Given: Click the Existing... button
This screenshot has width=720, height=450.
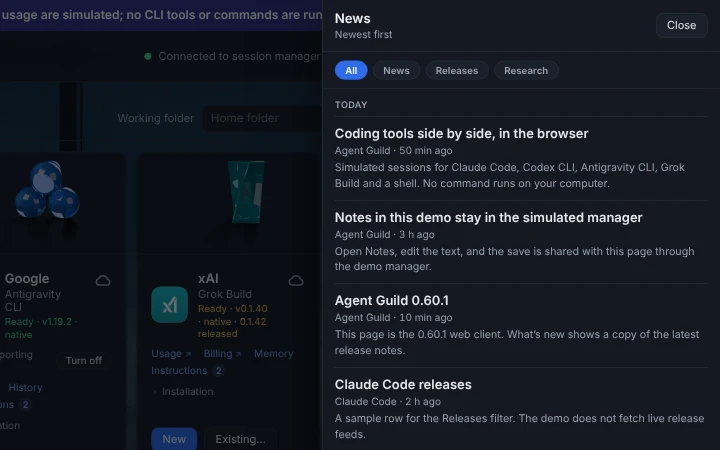Looking at the screenshot, I should click(240, 439).
